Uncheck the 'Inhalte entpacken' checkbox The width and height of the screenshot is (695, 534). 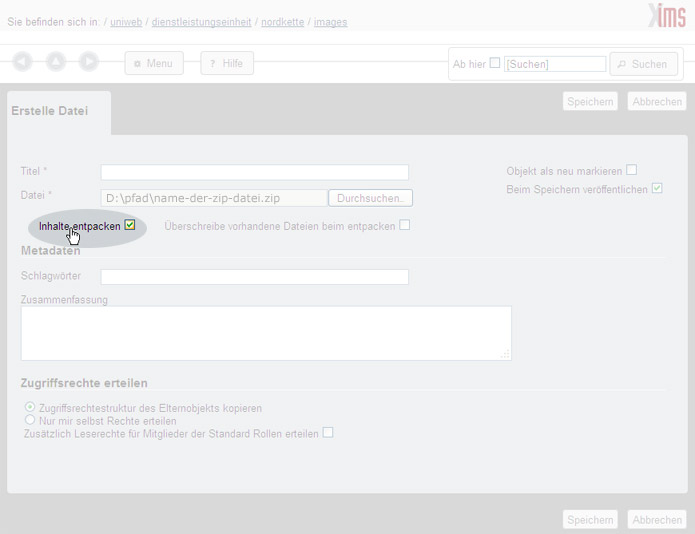pos(130,225)
